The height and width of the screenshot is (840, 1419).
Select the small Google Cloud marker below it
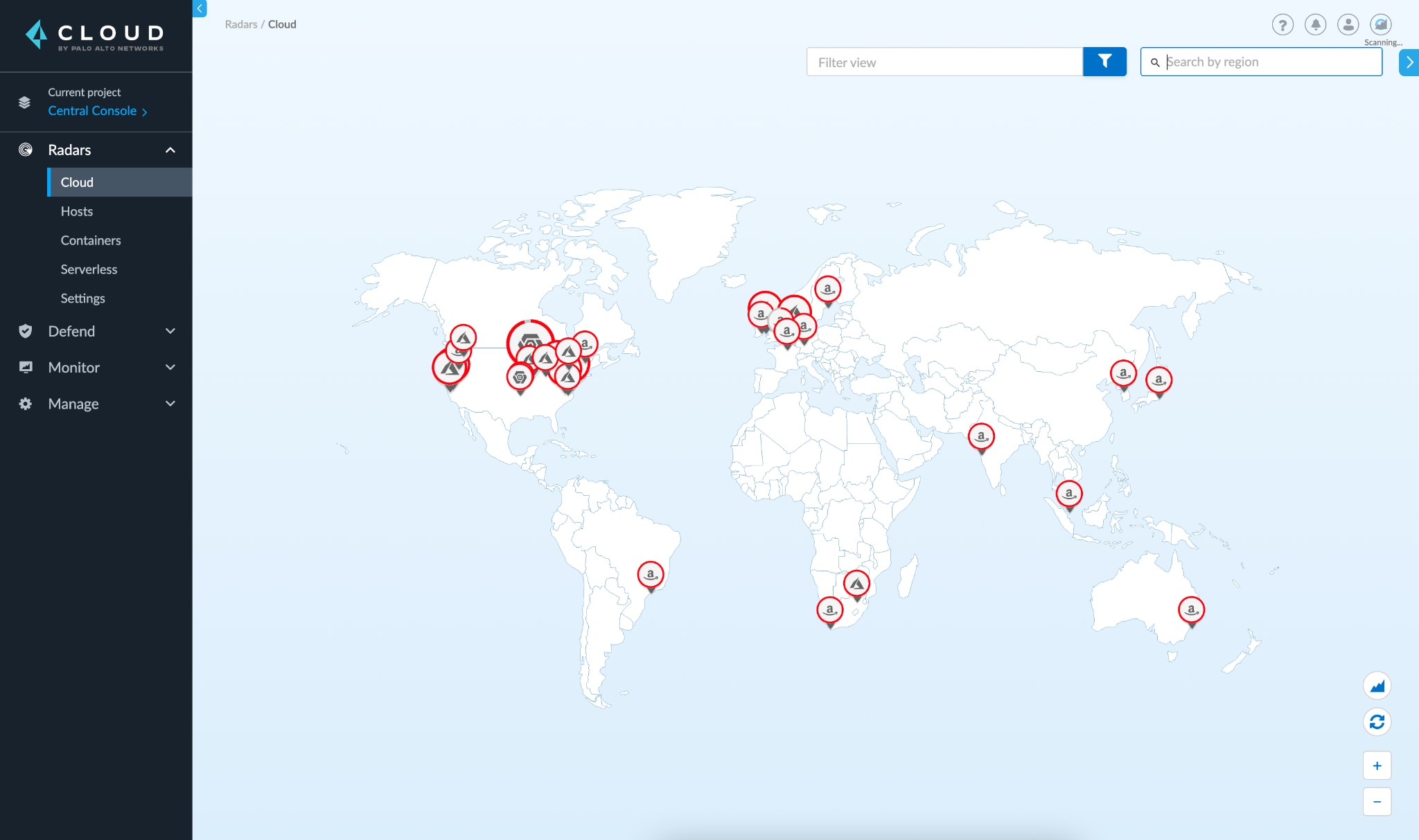pos(520,377)
